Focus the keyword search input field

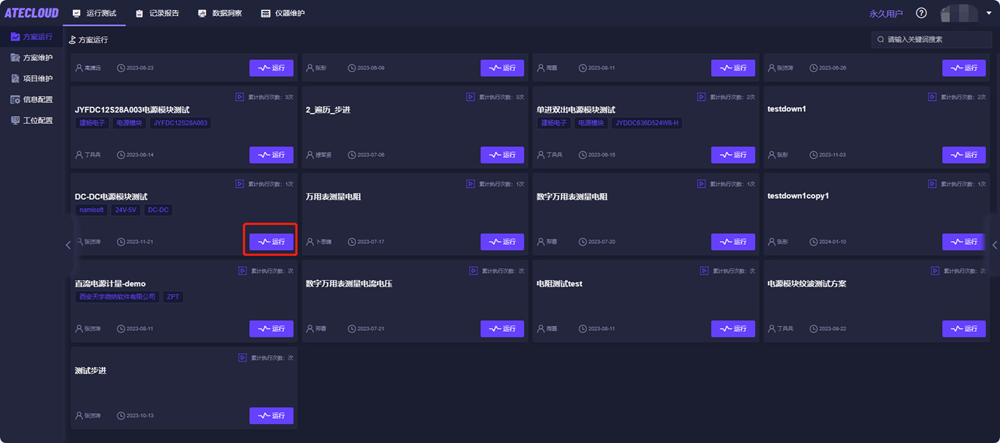coord(935,39)
